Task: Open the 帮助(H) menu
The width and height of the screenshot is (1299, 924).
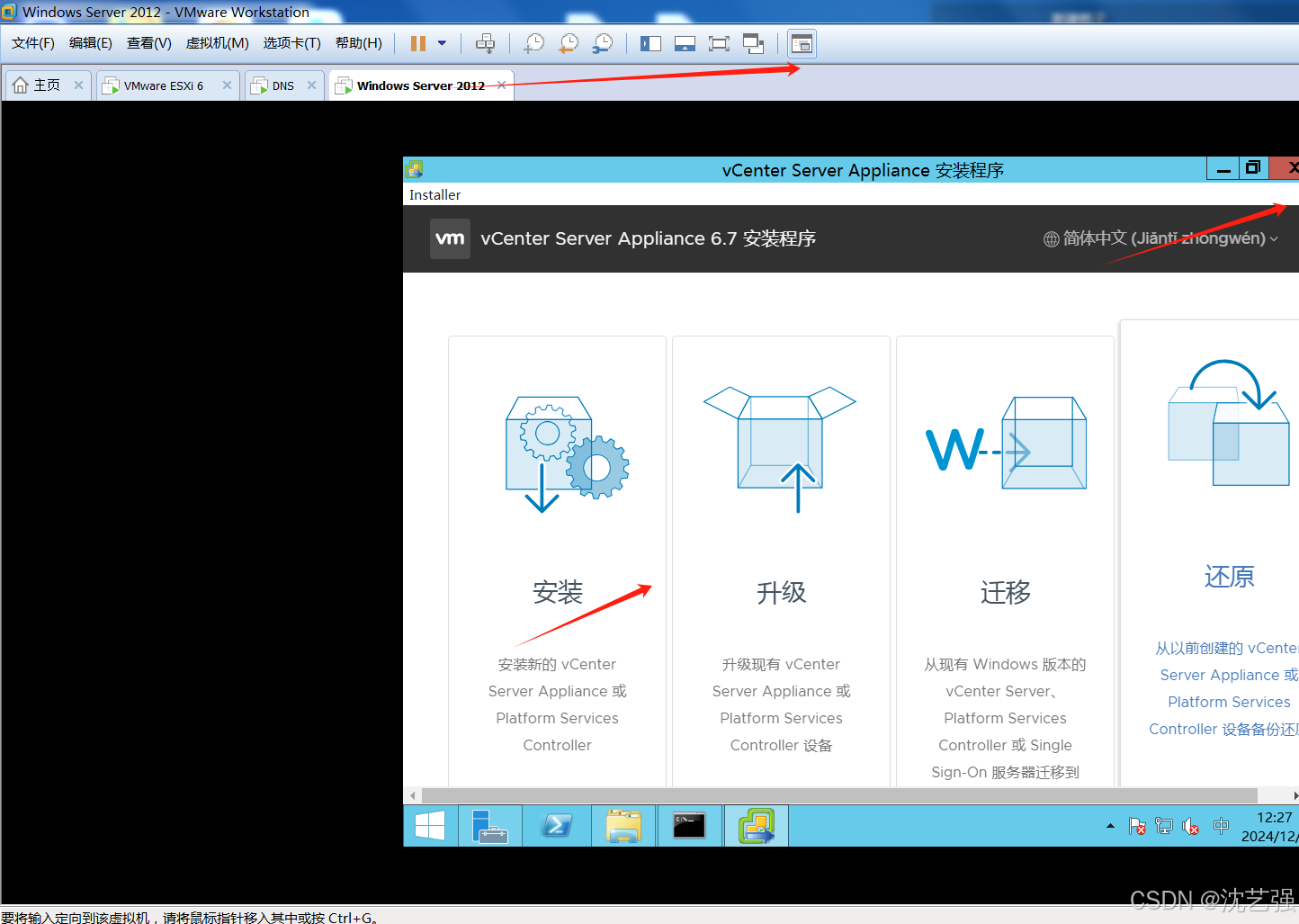Action: click(x=359, y=43)
